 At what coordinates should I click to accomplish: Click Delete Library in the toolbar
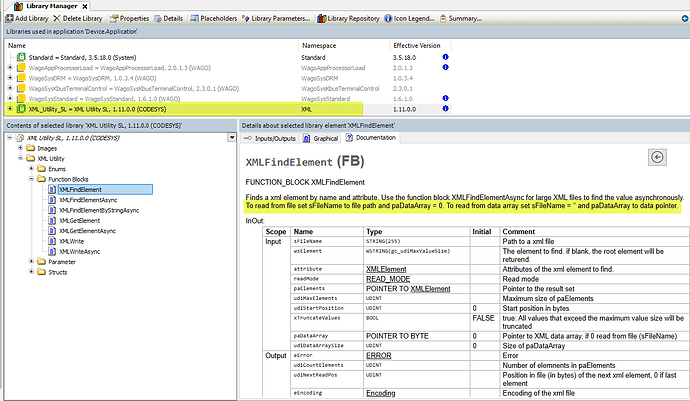(x=78, y=18)
